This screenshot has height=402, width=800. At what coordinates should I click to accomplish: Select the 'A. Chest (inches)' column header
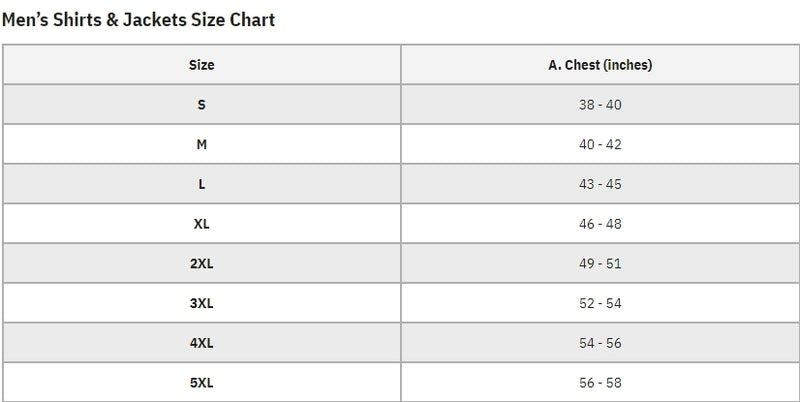(600, 65)
